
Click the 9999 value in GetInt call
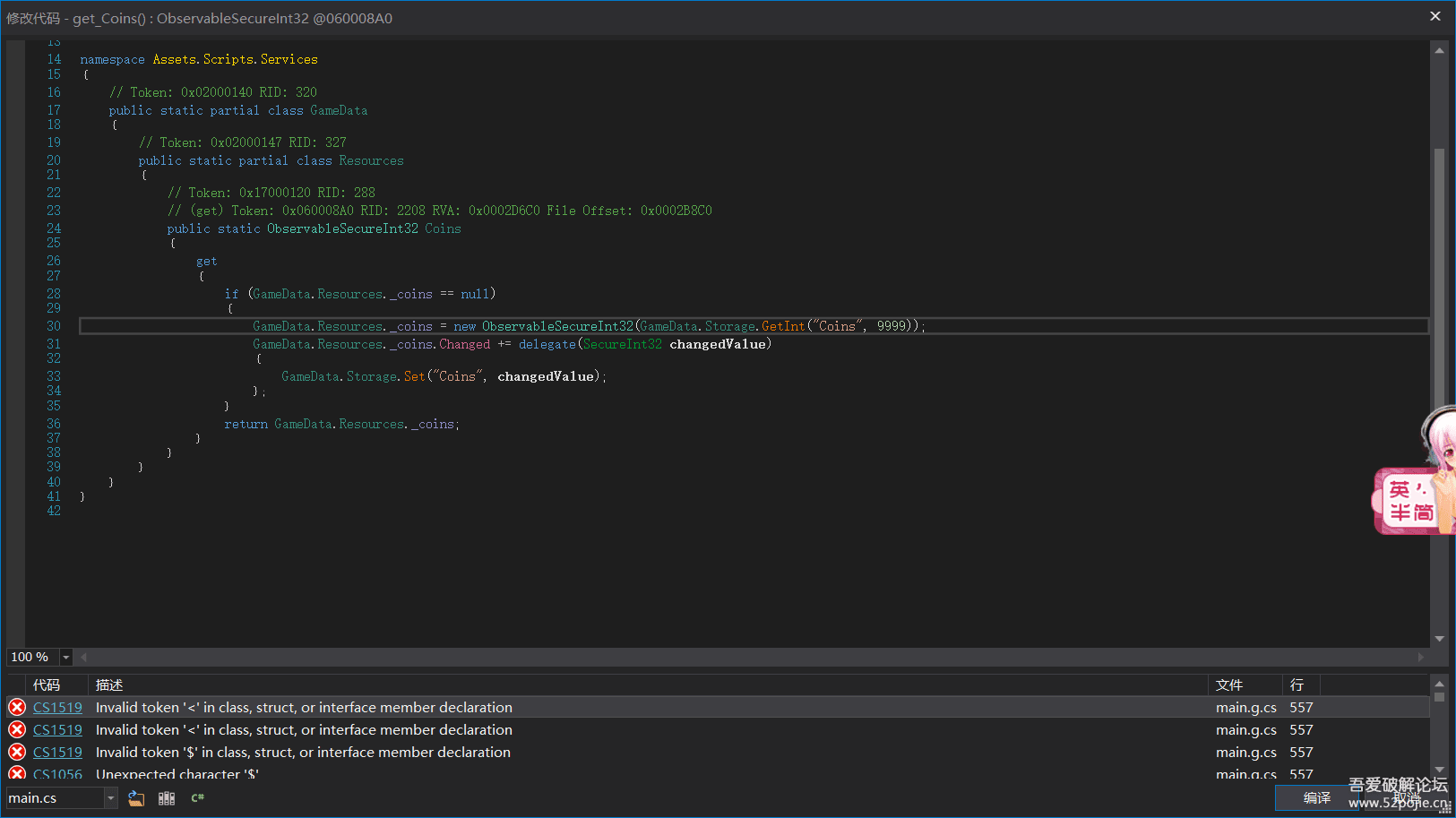pos(892,326)
